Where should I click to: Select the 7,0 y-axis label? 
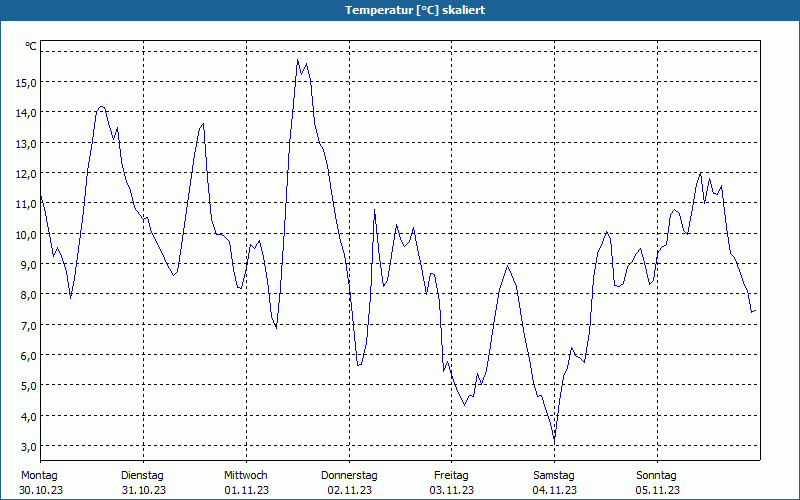[x=29, y=326]
